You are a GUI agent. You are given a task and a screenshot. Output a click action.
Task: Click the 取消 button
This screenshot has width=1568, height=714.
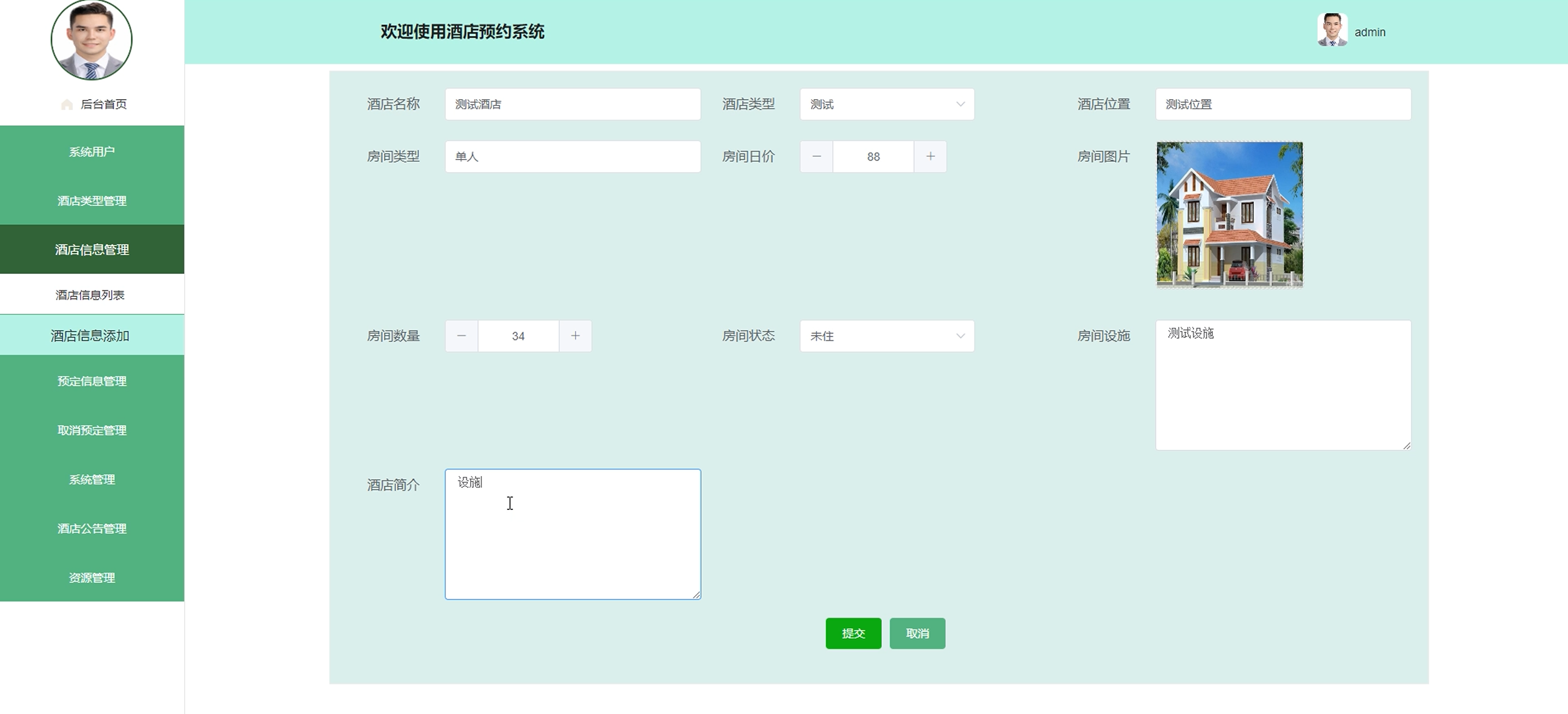pos(917,633)
